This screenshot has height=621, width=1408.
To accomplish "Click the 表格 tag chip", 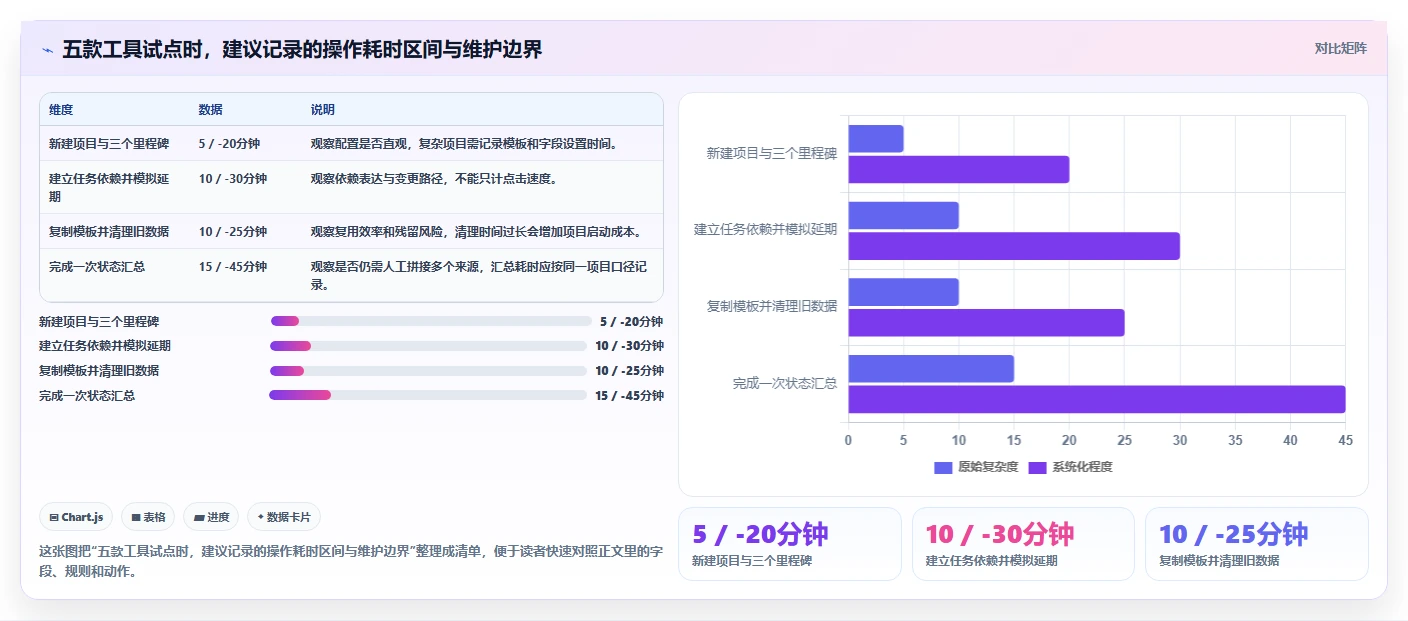I will pos(148,517).
